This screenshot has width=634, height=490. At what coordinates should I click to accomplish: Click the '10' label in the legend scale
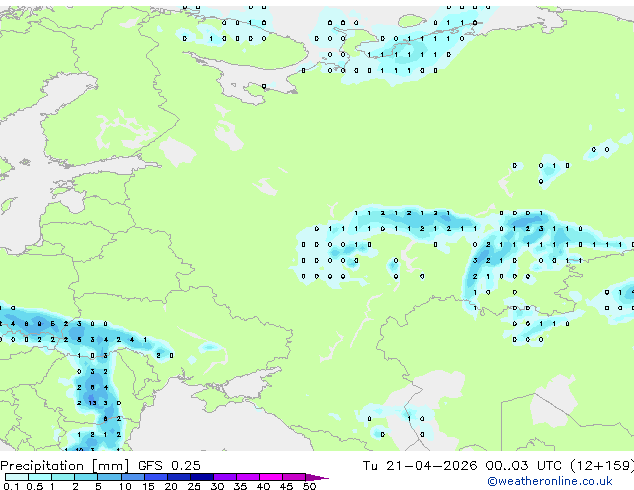[x=125, y=486]
